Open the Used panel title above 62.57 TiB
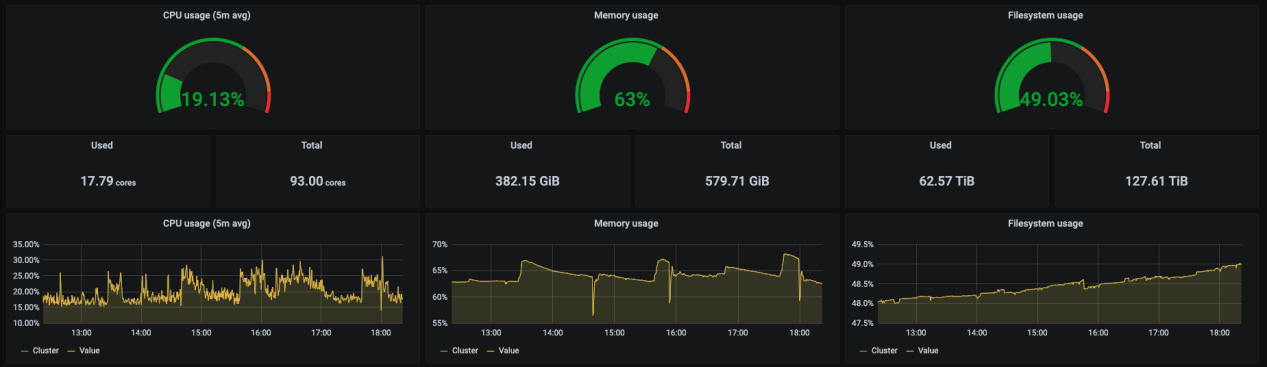Screen dimensions: 1267x367 click(x=941, y=145)
